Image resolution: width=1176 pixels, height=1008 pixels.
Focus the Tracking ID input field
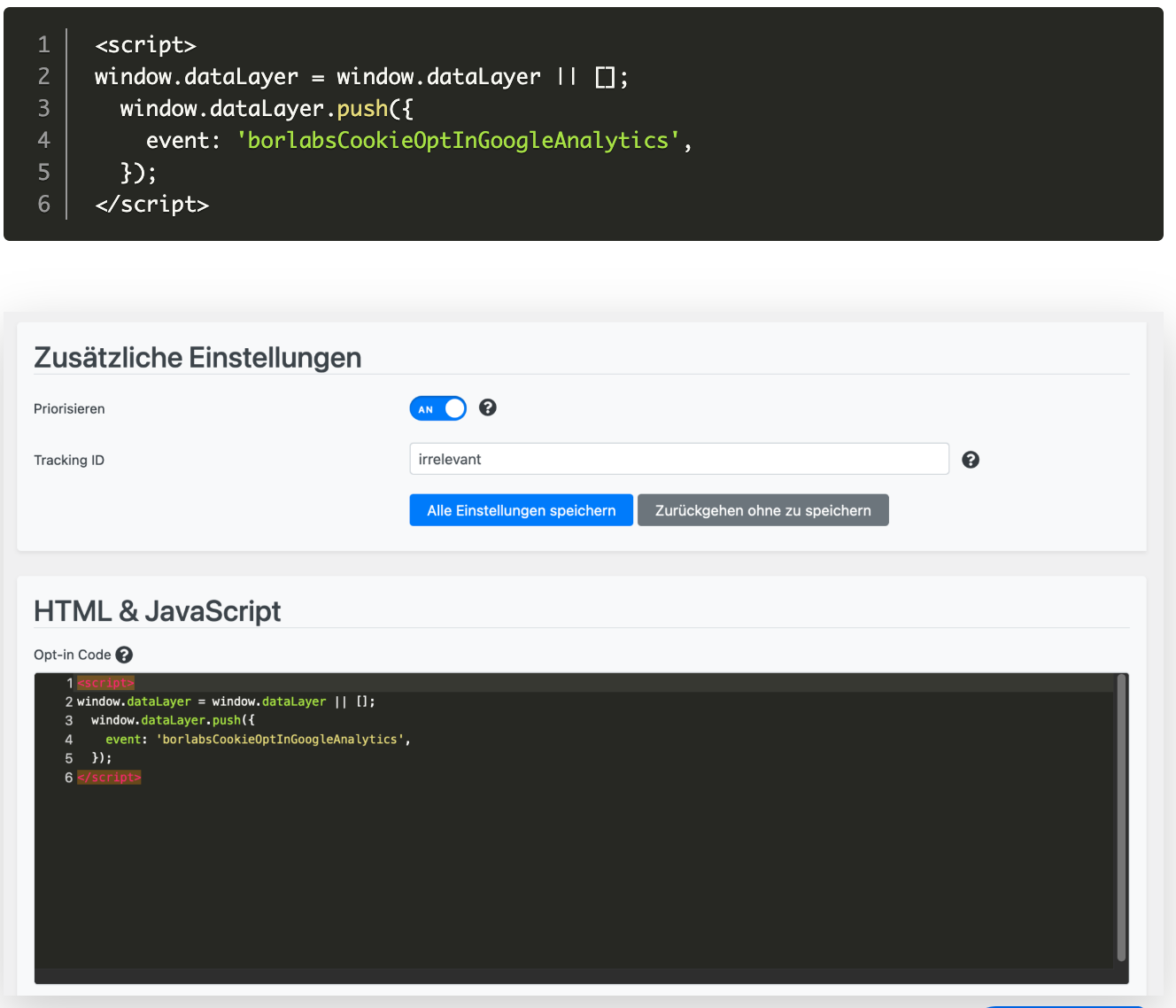coord(678,459)
